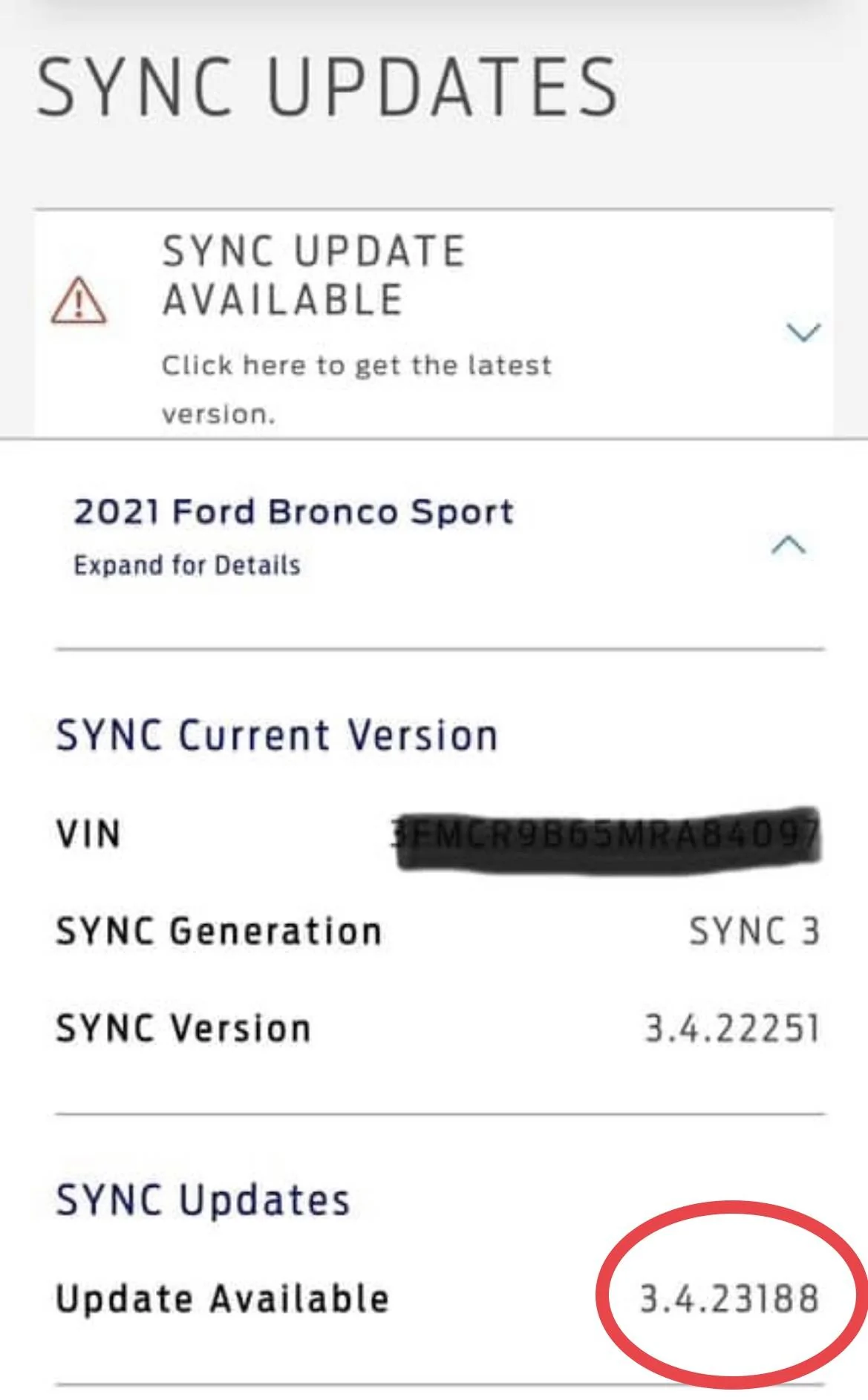Select the 2021 Ford Bronco Sport vehicle title

click(294, 512)
